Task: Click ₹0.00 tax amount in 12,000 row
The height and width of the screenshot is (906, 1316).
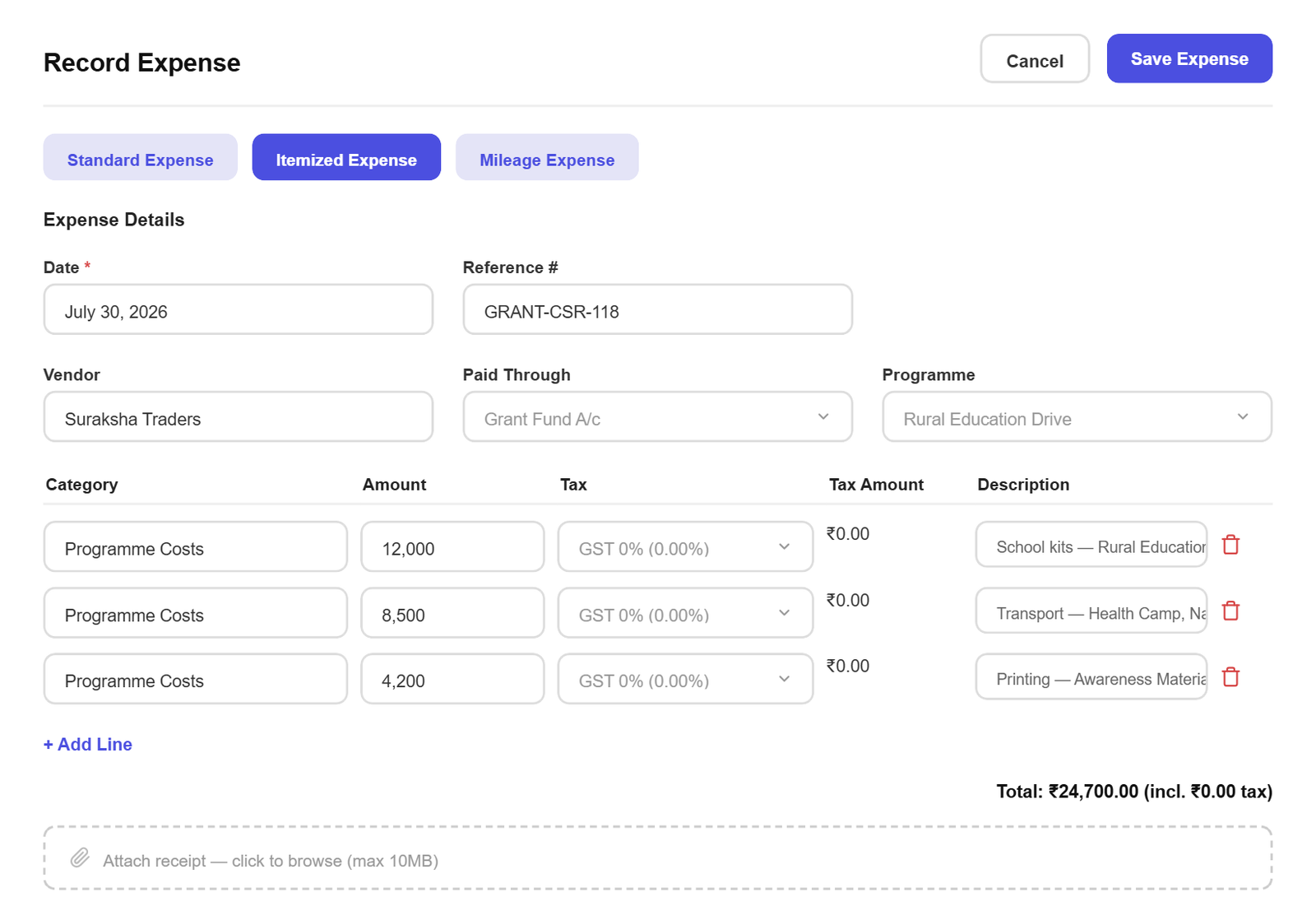Action: click(848, 534)
